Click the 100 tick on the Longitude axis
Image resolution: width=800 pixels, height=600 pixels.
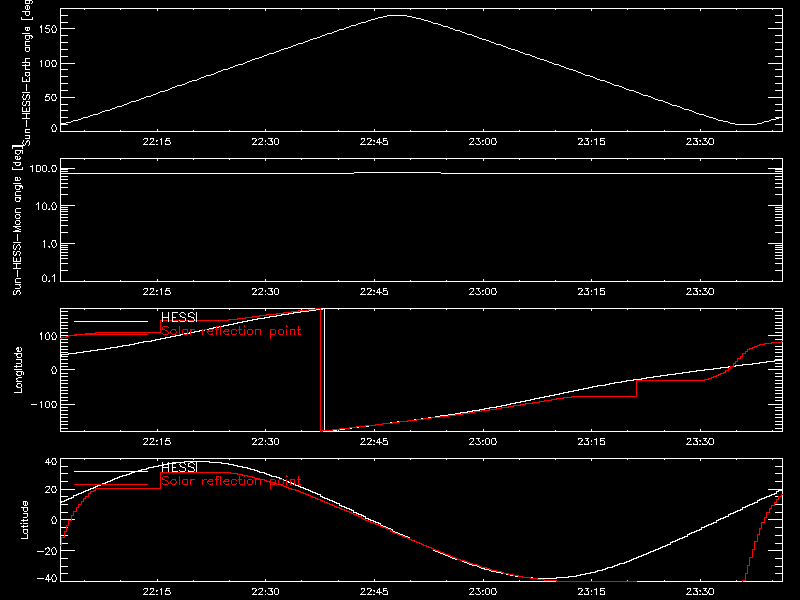point(48,336)
